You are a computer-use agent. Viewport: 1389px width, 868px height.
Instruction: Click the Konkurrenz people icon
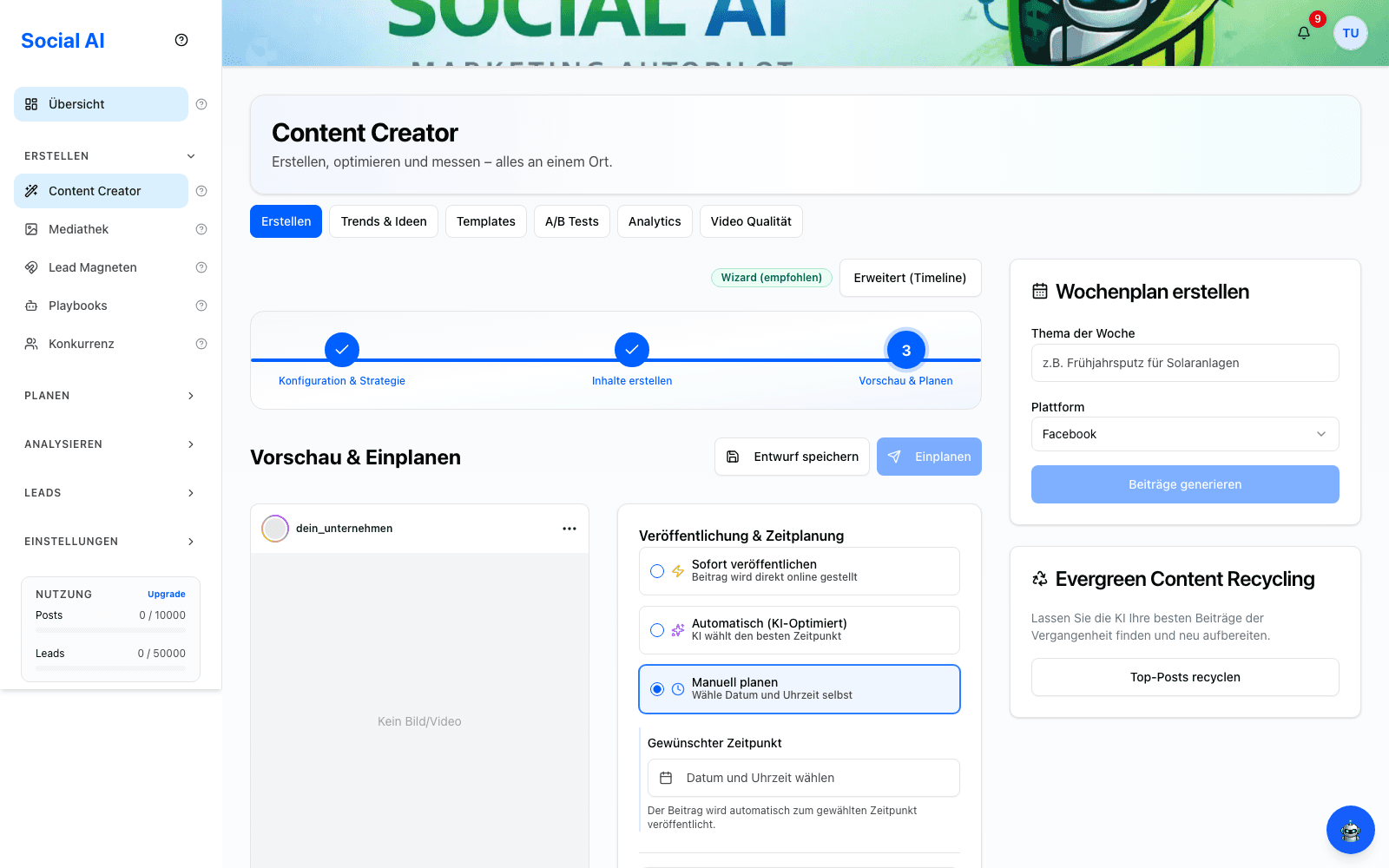31,344
